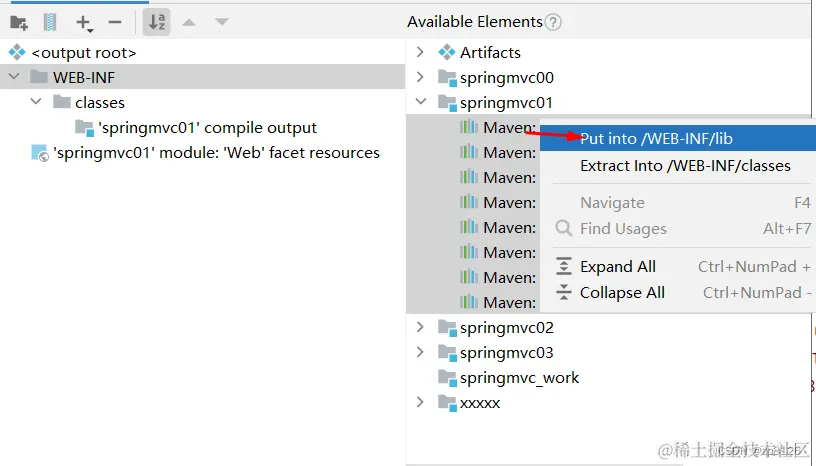This screenshot has height=466, width=816.
Task: Expand the Artifacts node
Action: pos(421,52)
